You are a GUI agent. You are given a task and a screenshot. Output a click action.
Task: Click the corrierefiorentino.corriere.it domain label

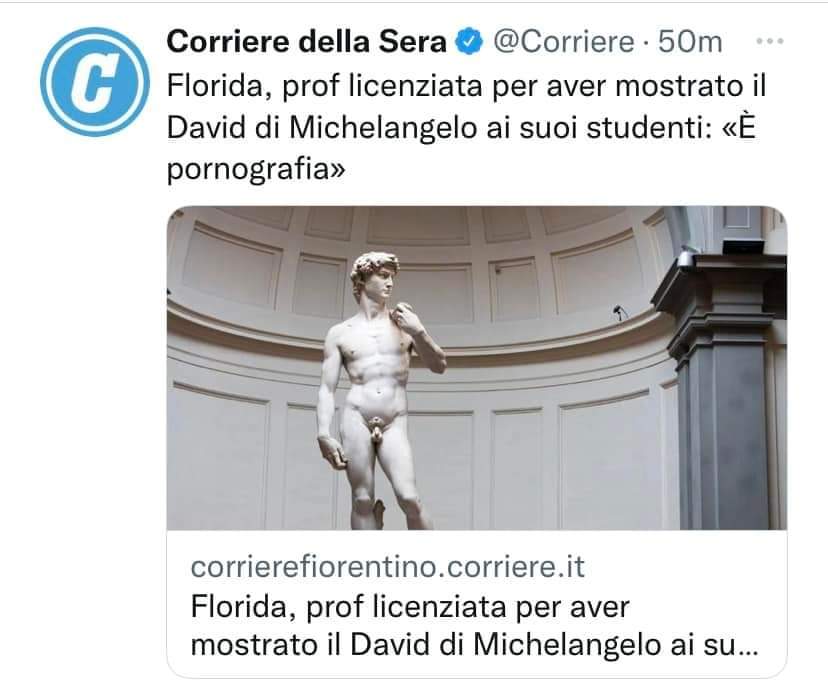click(388, 567)
